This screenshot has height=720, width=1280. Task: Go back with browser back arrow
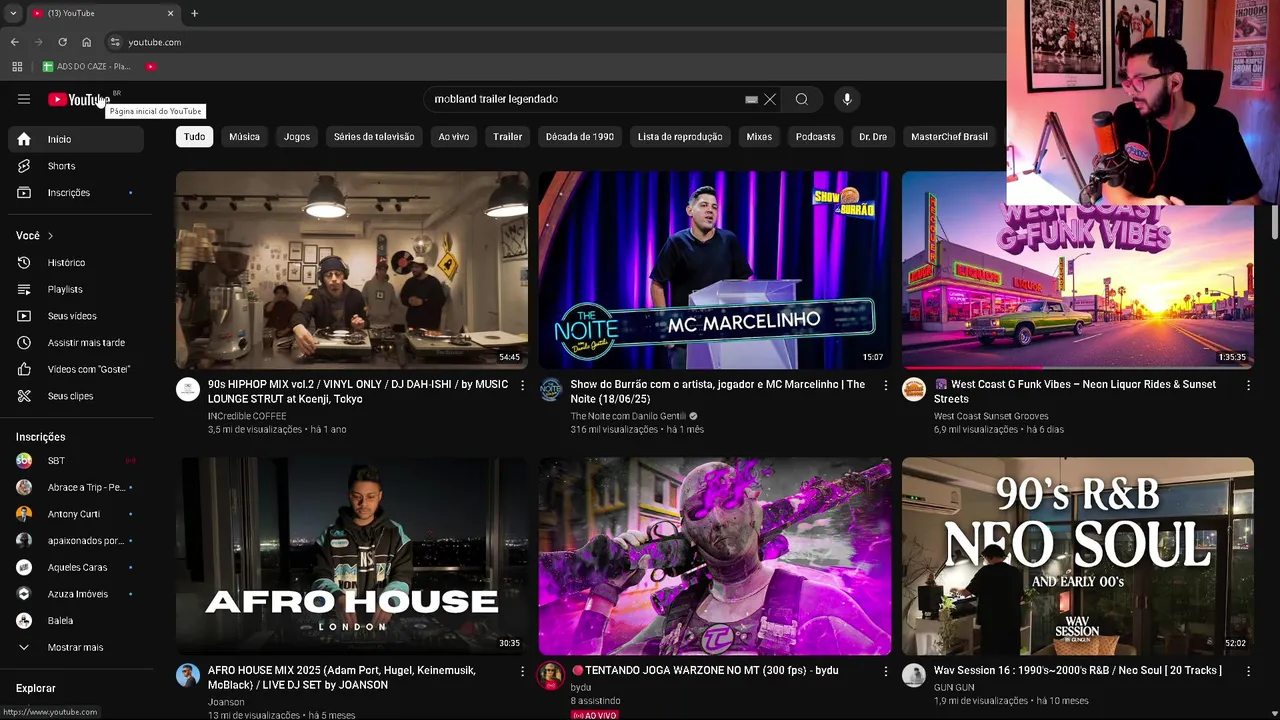(x=15, y=42)
